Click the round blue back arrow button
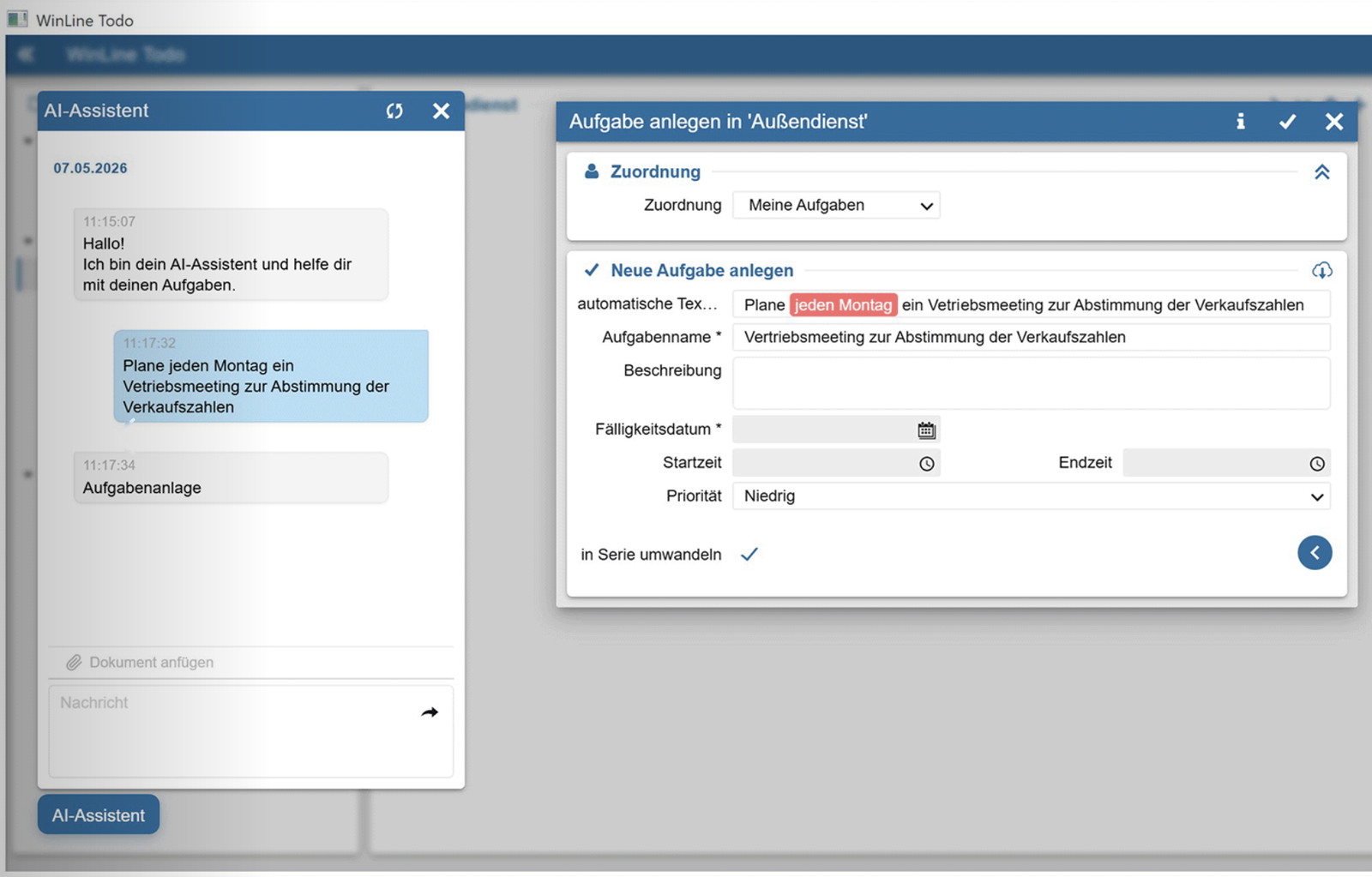 click(x=1315, y=553)
